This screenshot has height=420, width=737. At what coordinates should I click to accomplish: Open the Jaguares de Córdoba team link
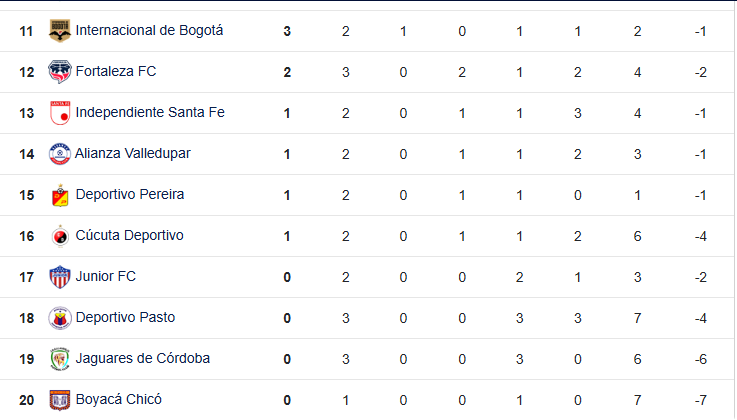142,358
